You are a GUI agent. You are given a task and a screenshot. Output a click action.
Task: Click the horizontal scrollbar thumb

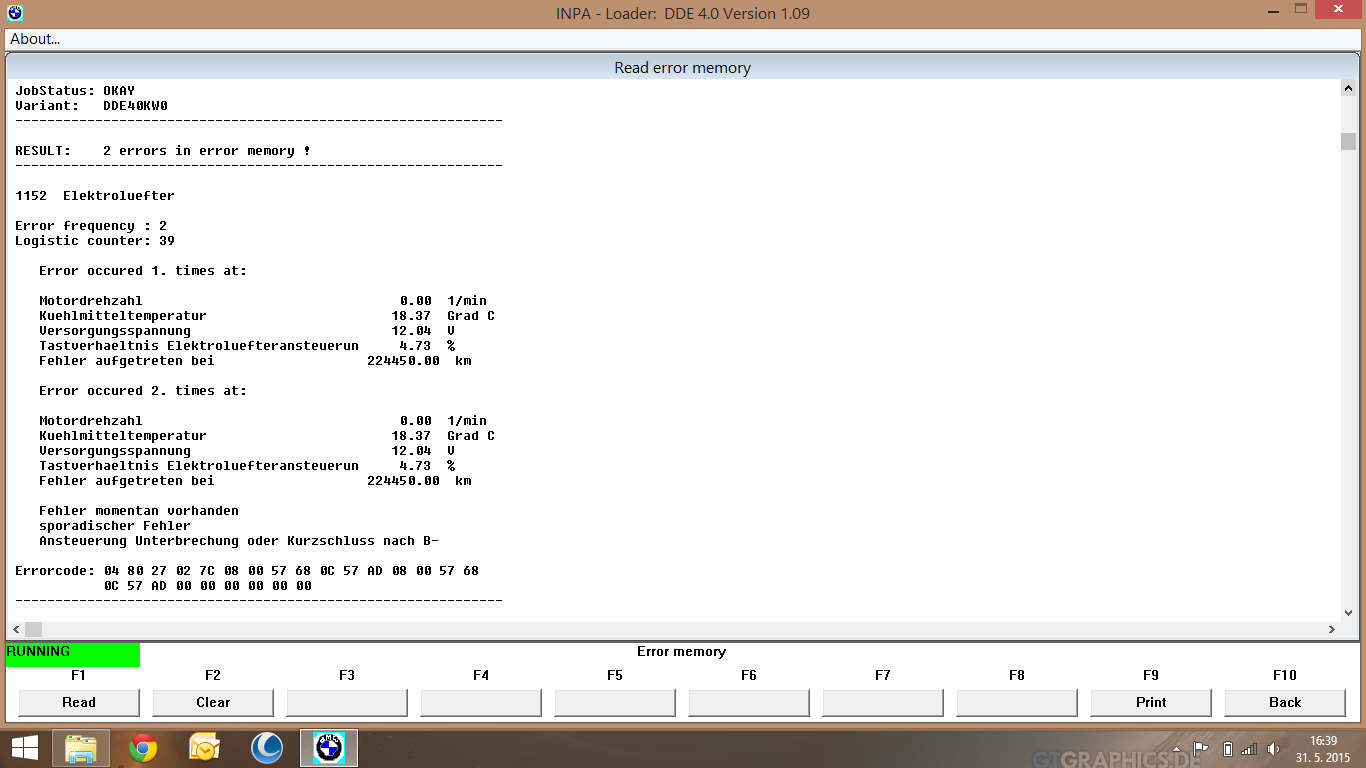click(34, 629)
